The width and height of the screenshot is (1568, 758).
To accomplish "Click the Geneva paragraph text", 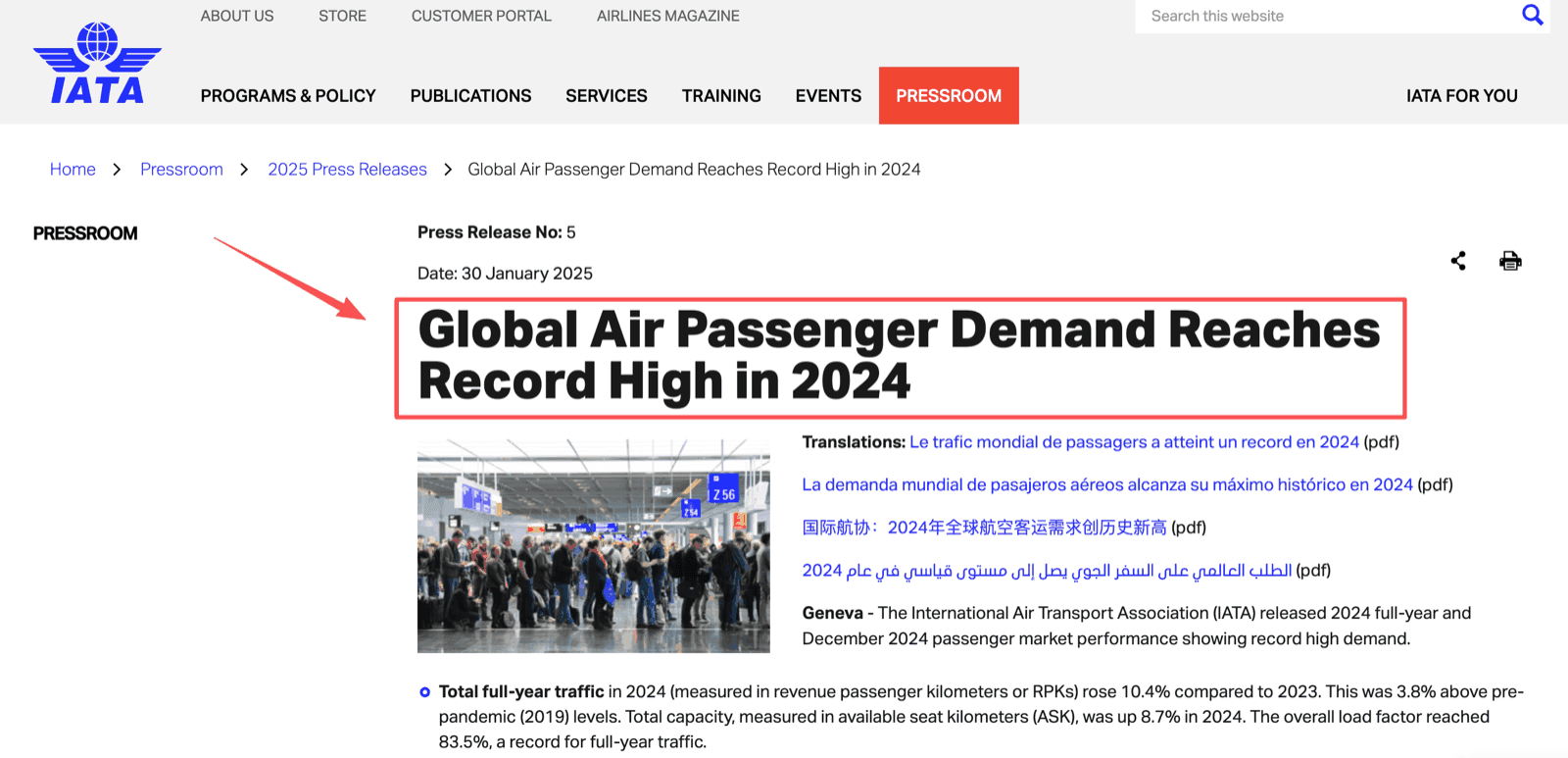I will (x=1137, y=626).
